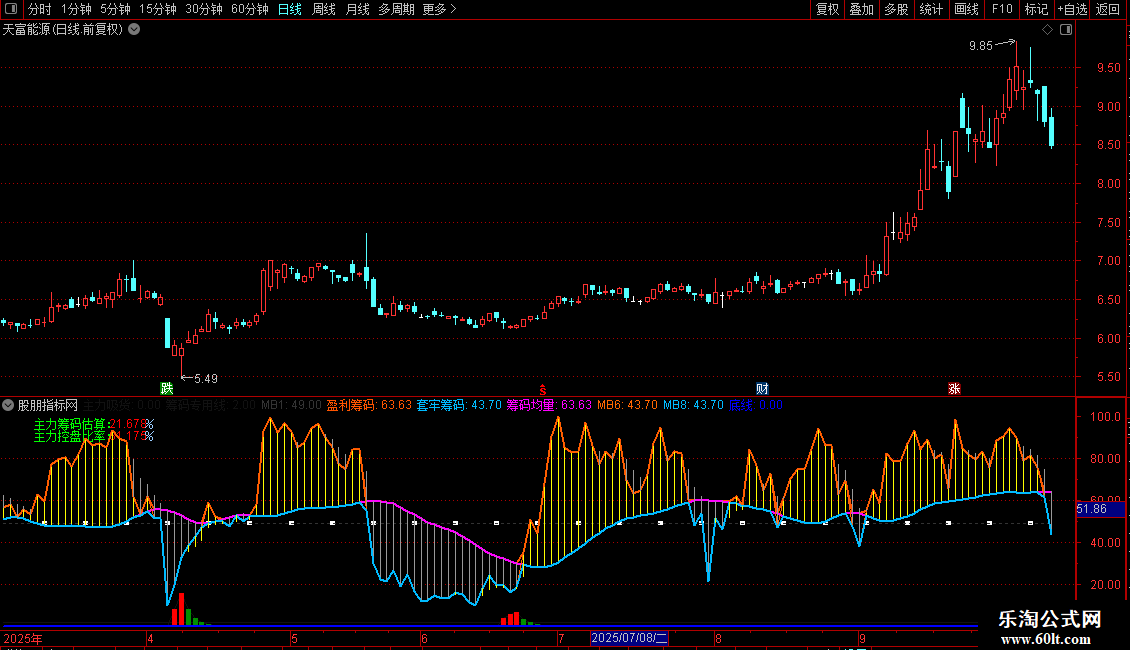
Task: Toggle the left sidebar panel icon
Action: [x=10, y=9]
